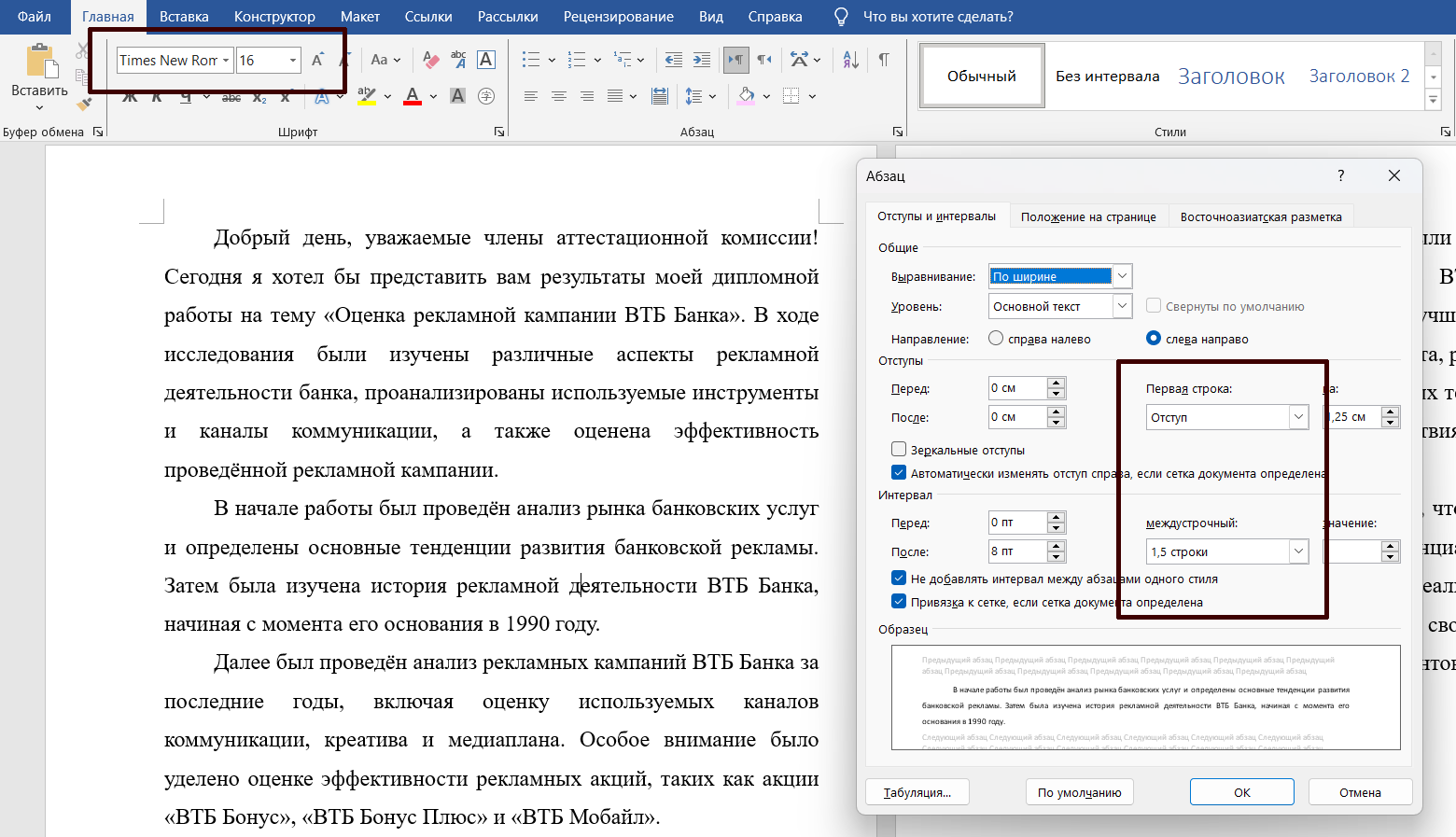Screen dimensions: 1456x837
Task: Increase font size with the A button
Action: [x=317, y=60]
